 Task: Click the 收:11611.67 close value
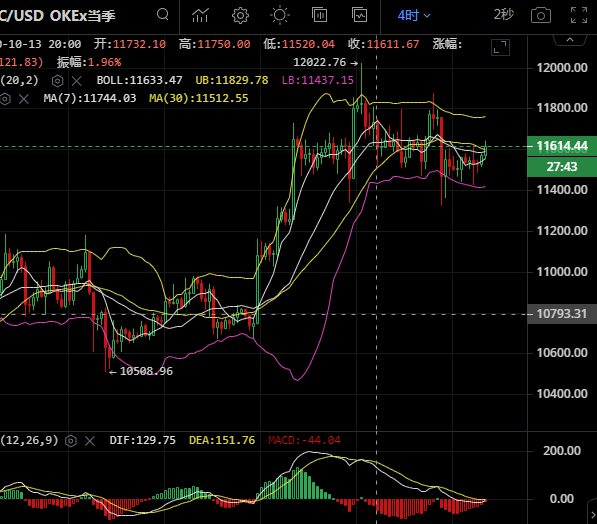coord(383,44)
